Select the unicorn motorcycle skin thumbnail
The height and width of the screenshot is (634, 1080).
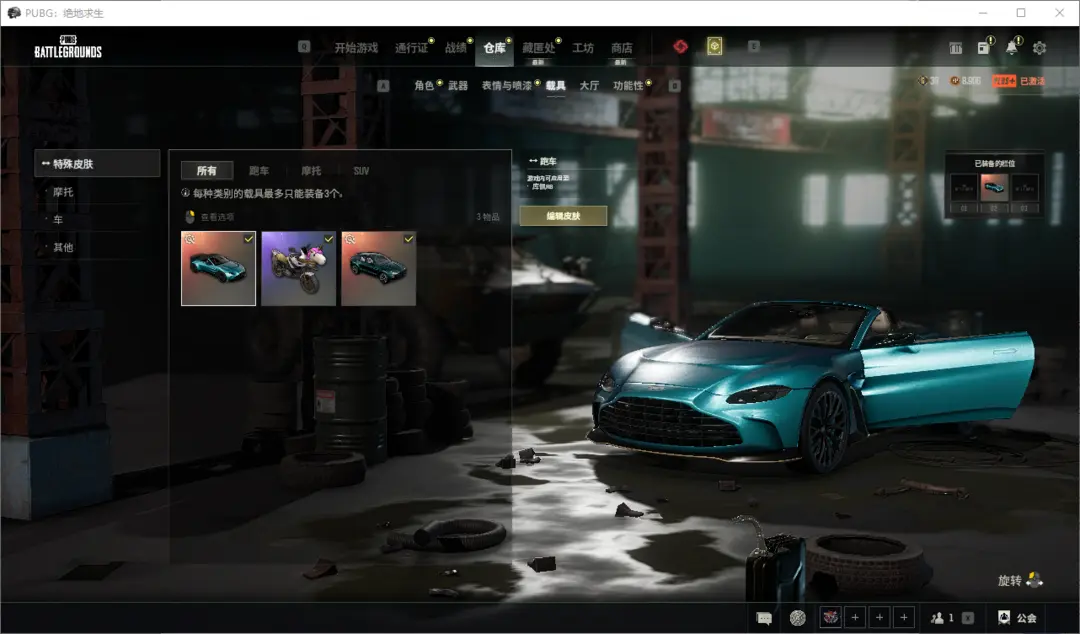coord(298,268)
